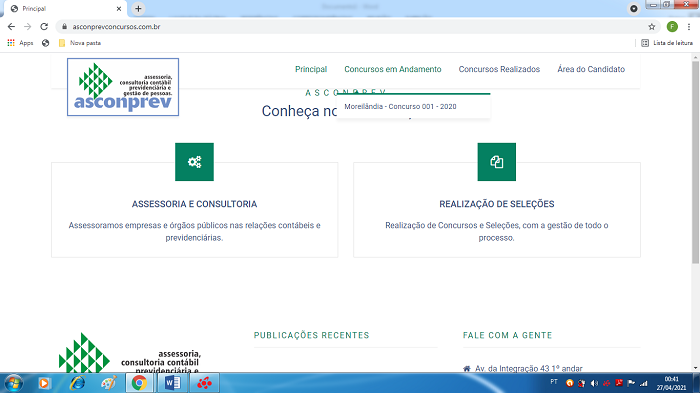Click the Asconprev logo in header
The width and height of the screenshot is (700, 393).
(123, 87)
